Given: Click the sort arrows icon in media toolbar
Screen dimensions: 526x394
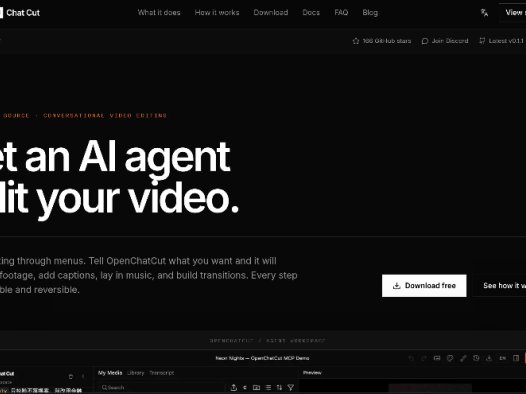Looking at the screenshot, I should [279, 388].
